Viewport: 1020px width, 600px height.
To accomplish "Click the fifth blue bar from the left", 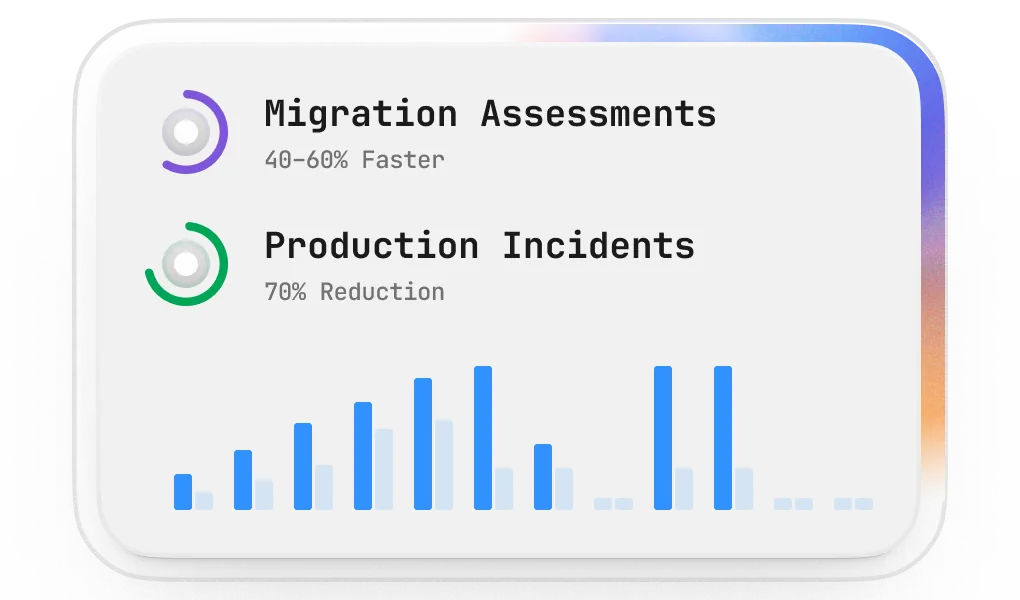I will 423,444.
